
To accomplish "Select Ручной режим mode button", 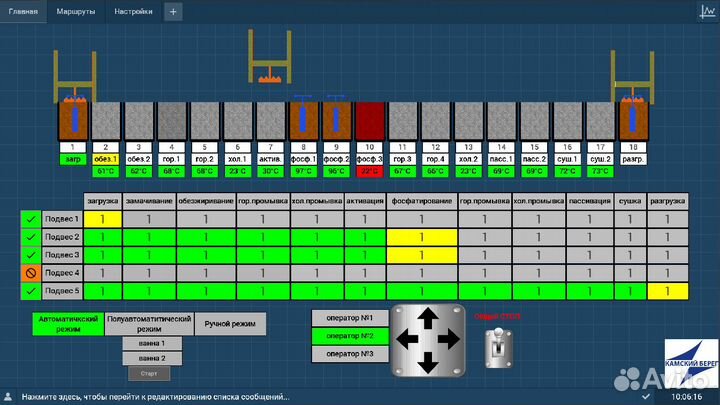I will point(230,323).
